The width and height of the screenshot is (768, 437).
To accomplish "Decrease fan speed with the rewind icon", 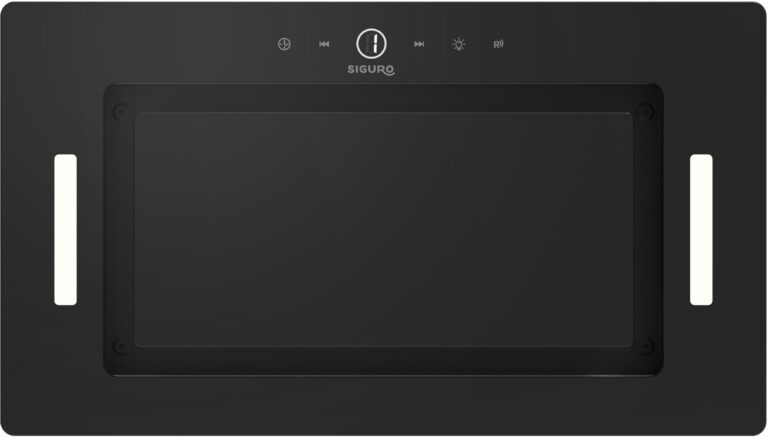I will pos(324,44).
